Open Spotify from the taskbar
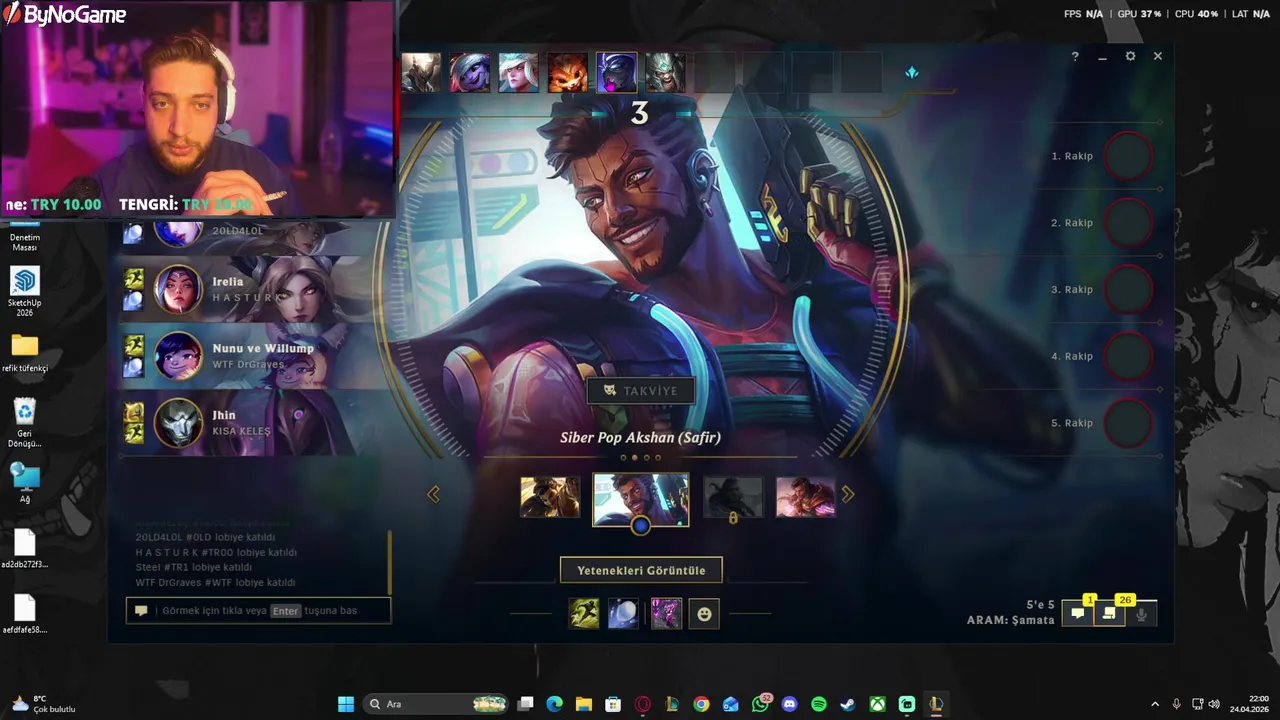 click(x=819, y=704)
